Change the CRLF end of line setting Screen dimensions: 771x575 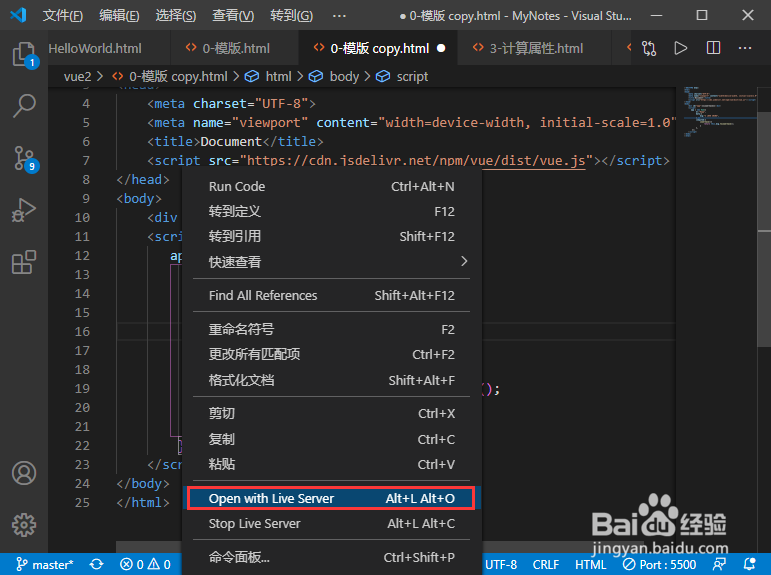coord(546,564)
